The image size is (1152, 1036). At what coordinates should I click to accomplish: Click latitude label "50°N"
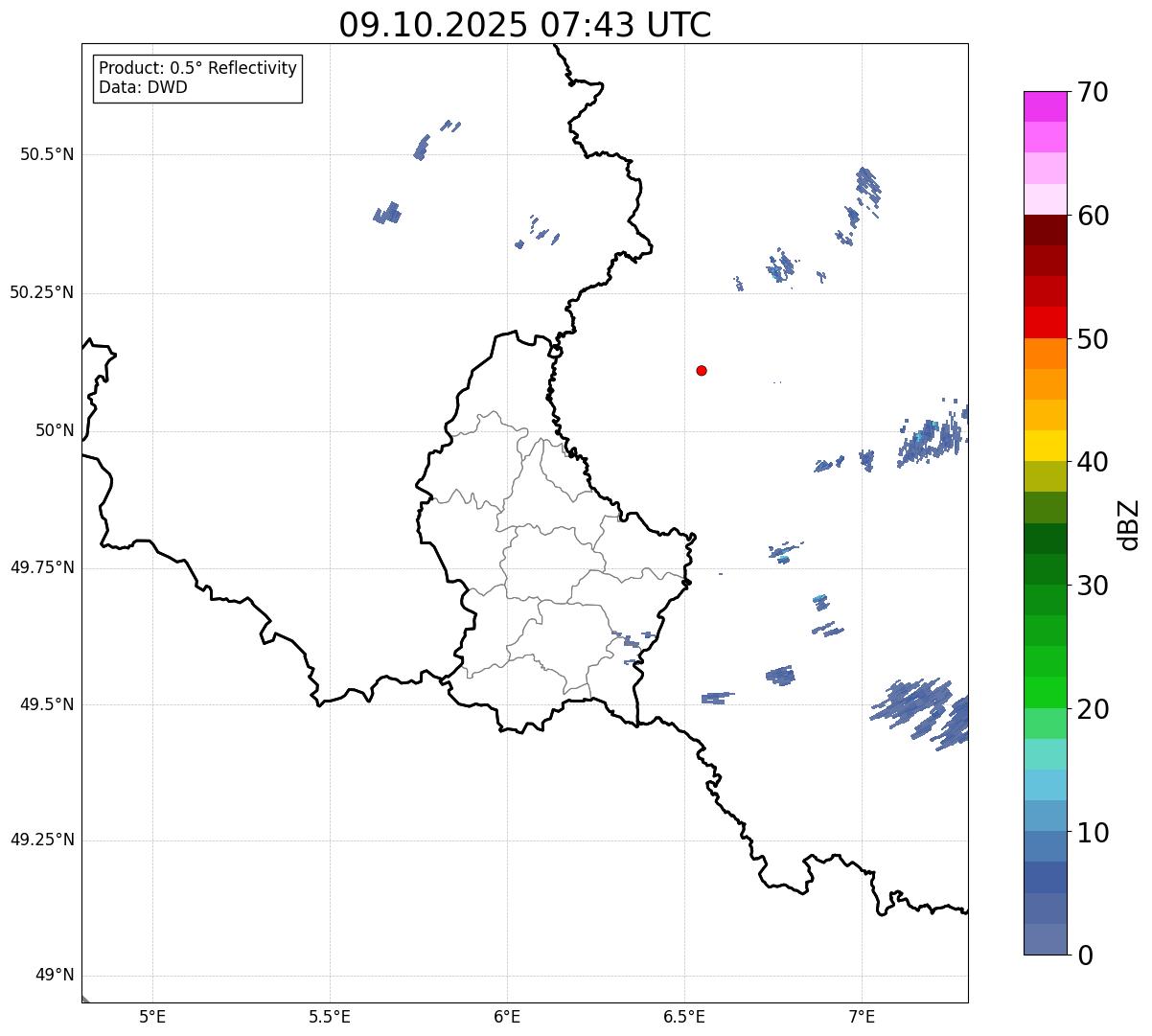pos(55,431)
